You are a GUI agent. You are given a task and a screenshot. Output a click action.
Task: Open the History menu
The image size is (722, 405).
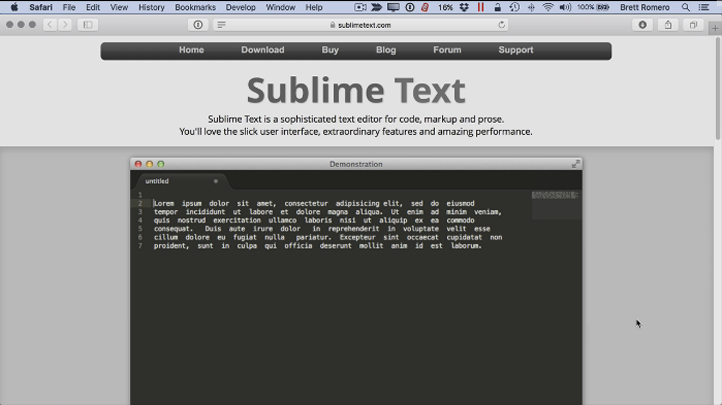(151, 7)
